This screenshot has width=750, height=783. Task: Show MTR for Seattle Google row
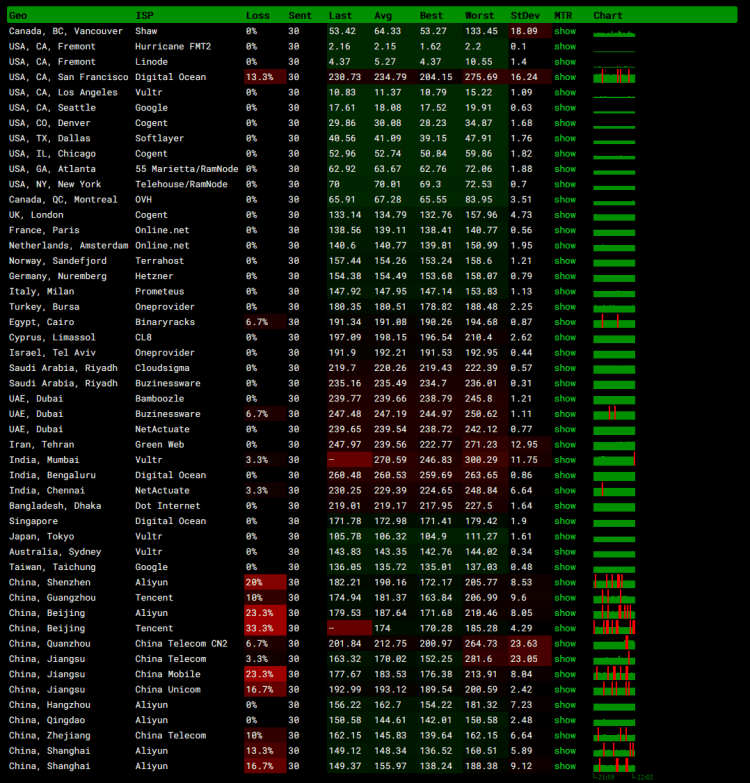click(x=565, y=108)
